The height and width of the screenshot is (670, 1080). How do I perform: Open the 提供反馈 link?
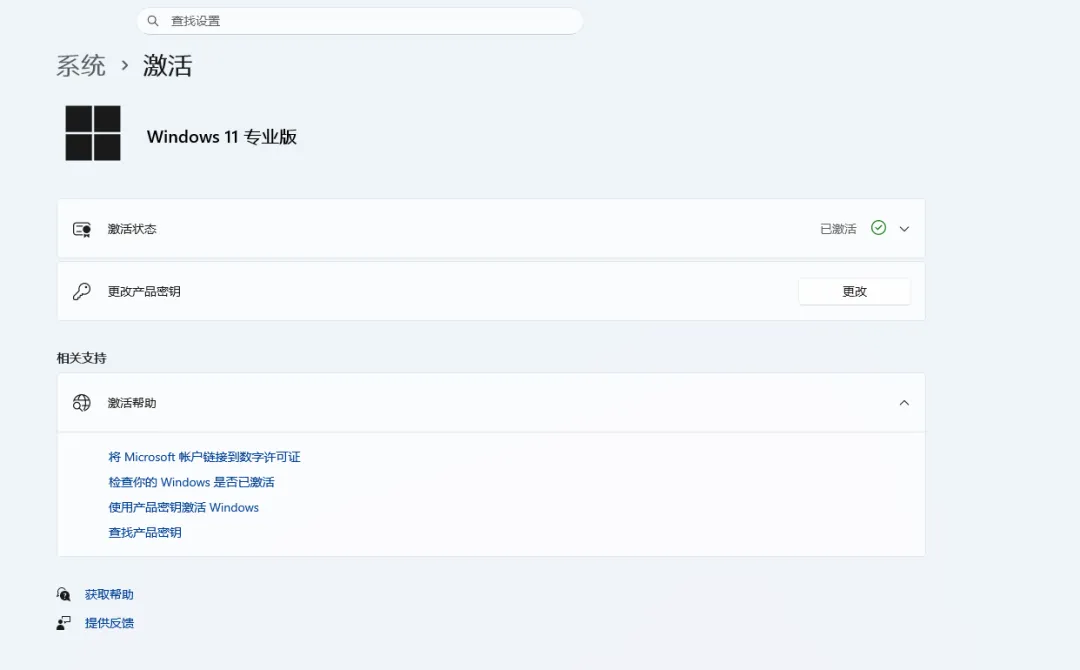pyautogui.click(x=109, y=623)
